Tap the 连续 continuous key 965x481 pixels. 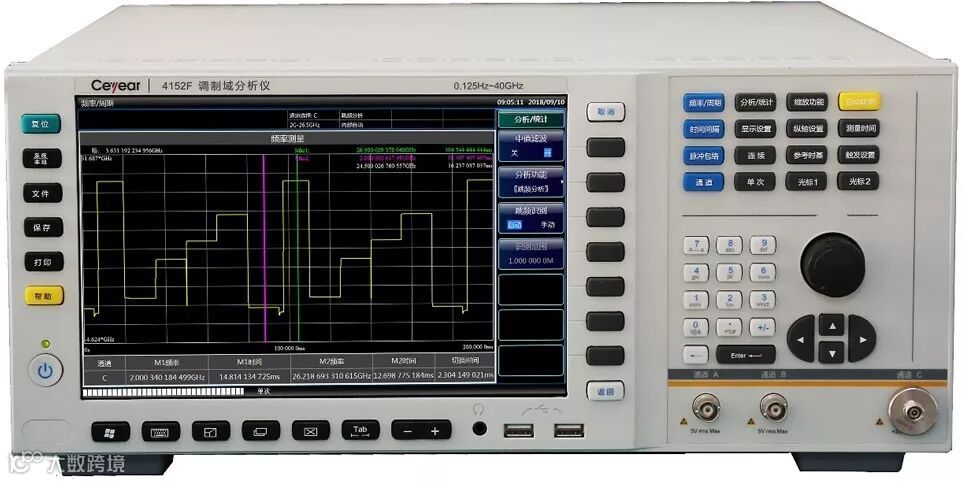click(755, 155)
